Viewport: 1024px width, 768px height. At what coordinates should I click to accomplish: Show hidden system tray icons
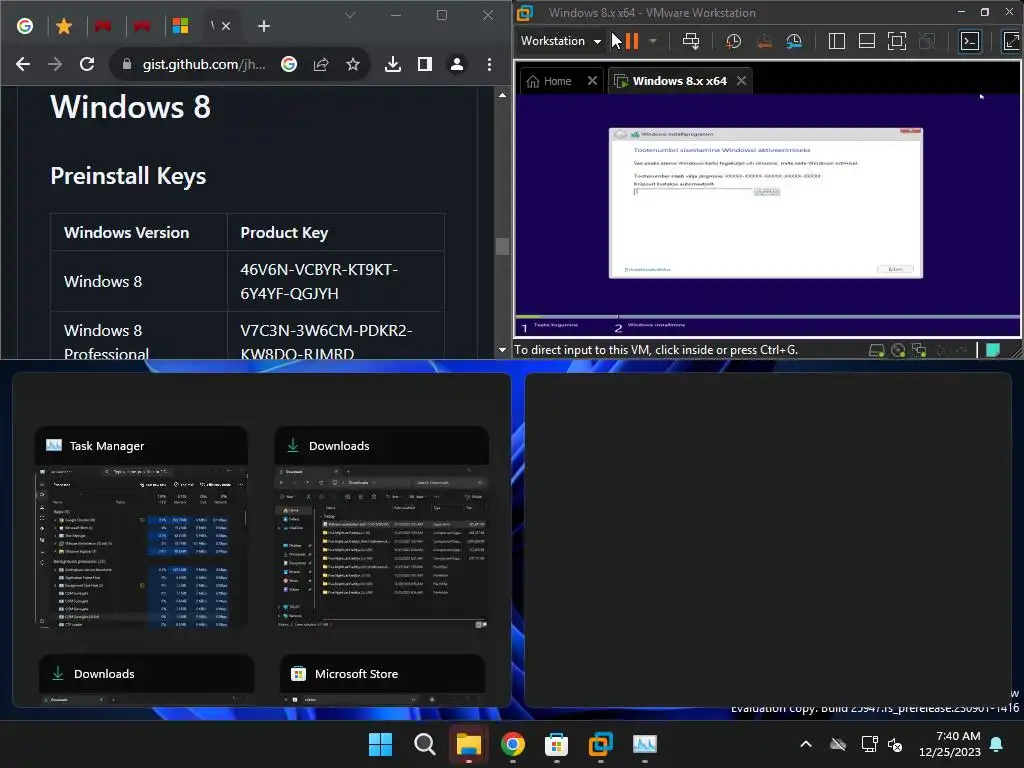[x=806, y=744]
